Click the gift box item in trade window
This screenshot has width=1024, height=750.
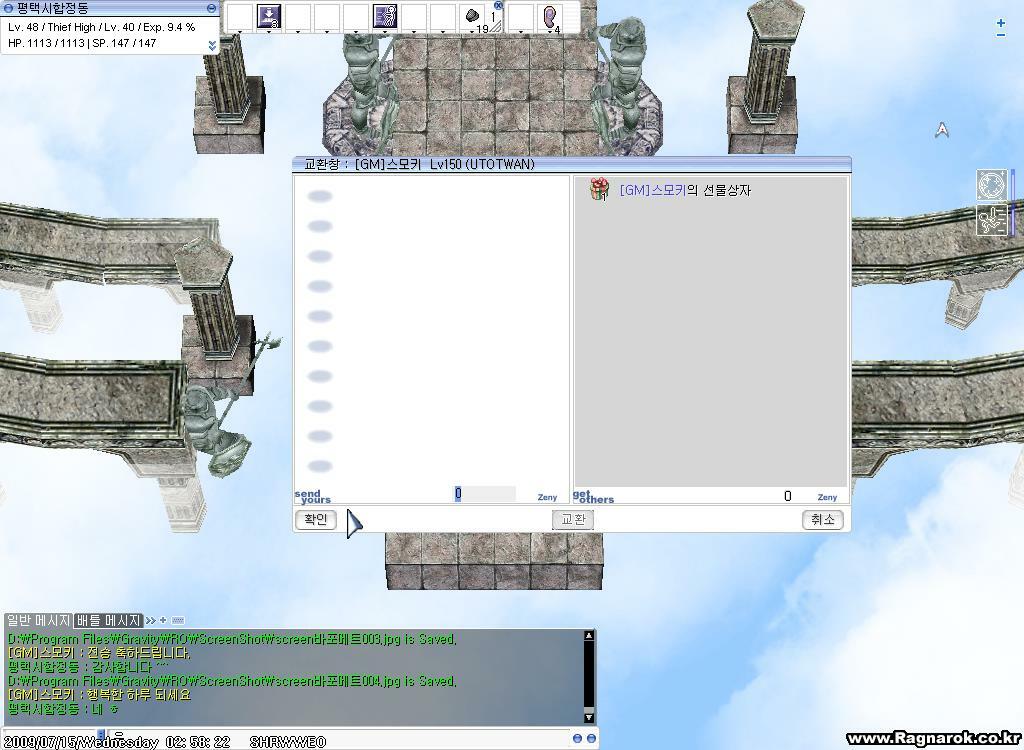(599, 189)
